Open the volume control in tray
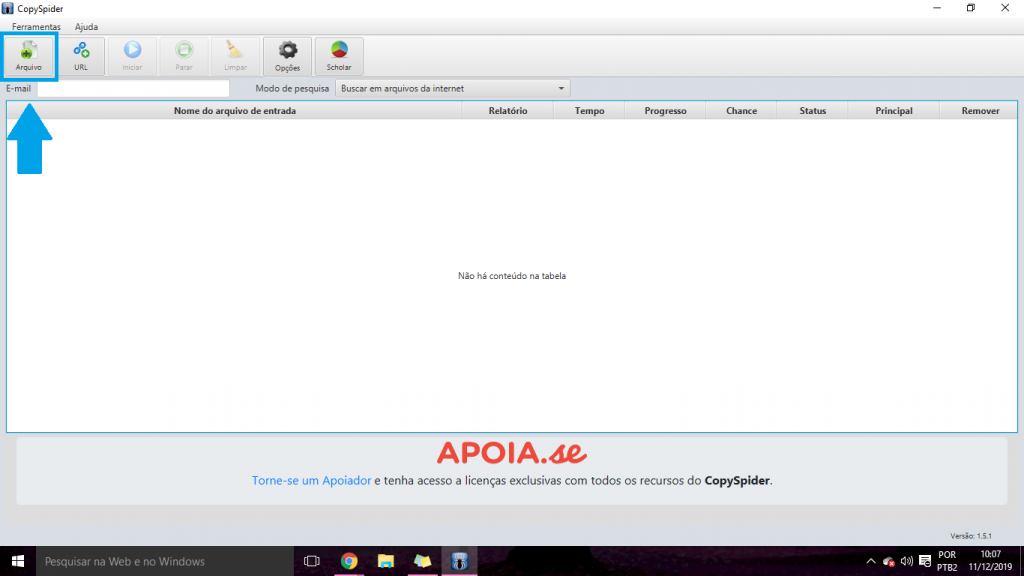This screenshot has width=1024, height=576. click(x=906, y=561)
